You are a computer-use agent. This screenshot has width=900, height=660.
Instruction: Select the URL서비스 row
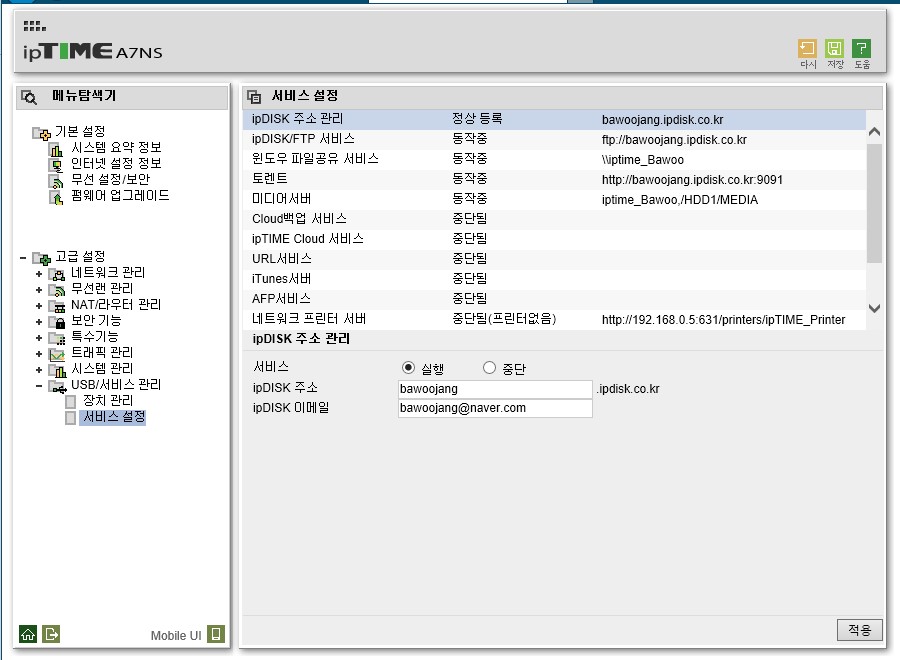(554, 259)
